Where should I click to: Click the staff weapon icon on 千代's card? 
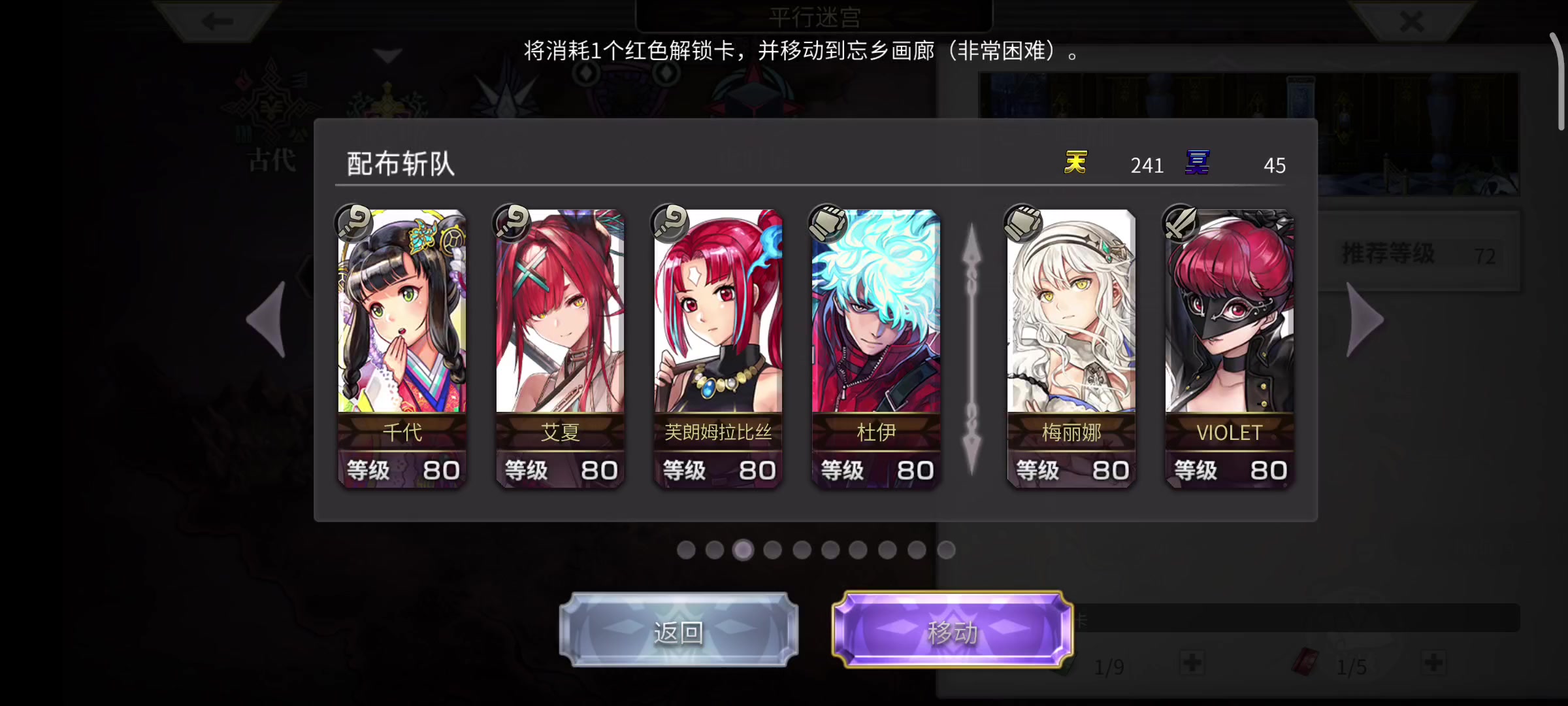click(x=353, y=222)
